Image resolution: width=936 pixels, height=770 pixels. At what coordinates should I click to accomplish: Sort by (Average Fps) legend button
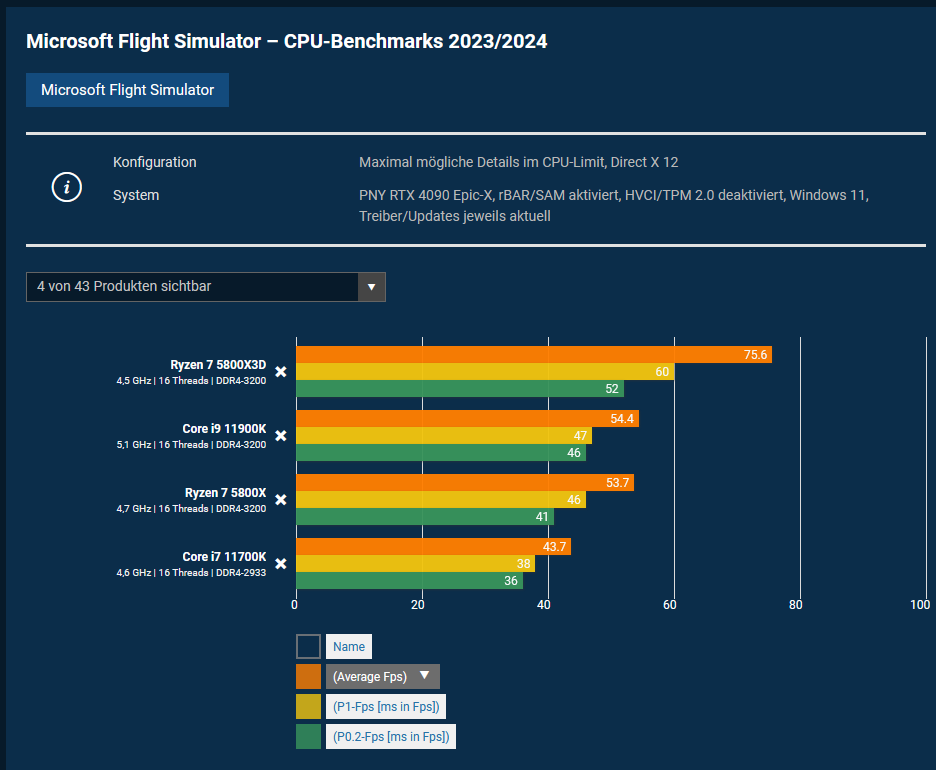point(383,676)
